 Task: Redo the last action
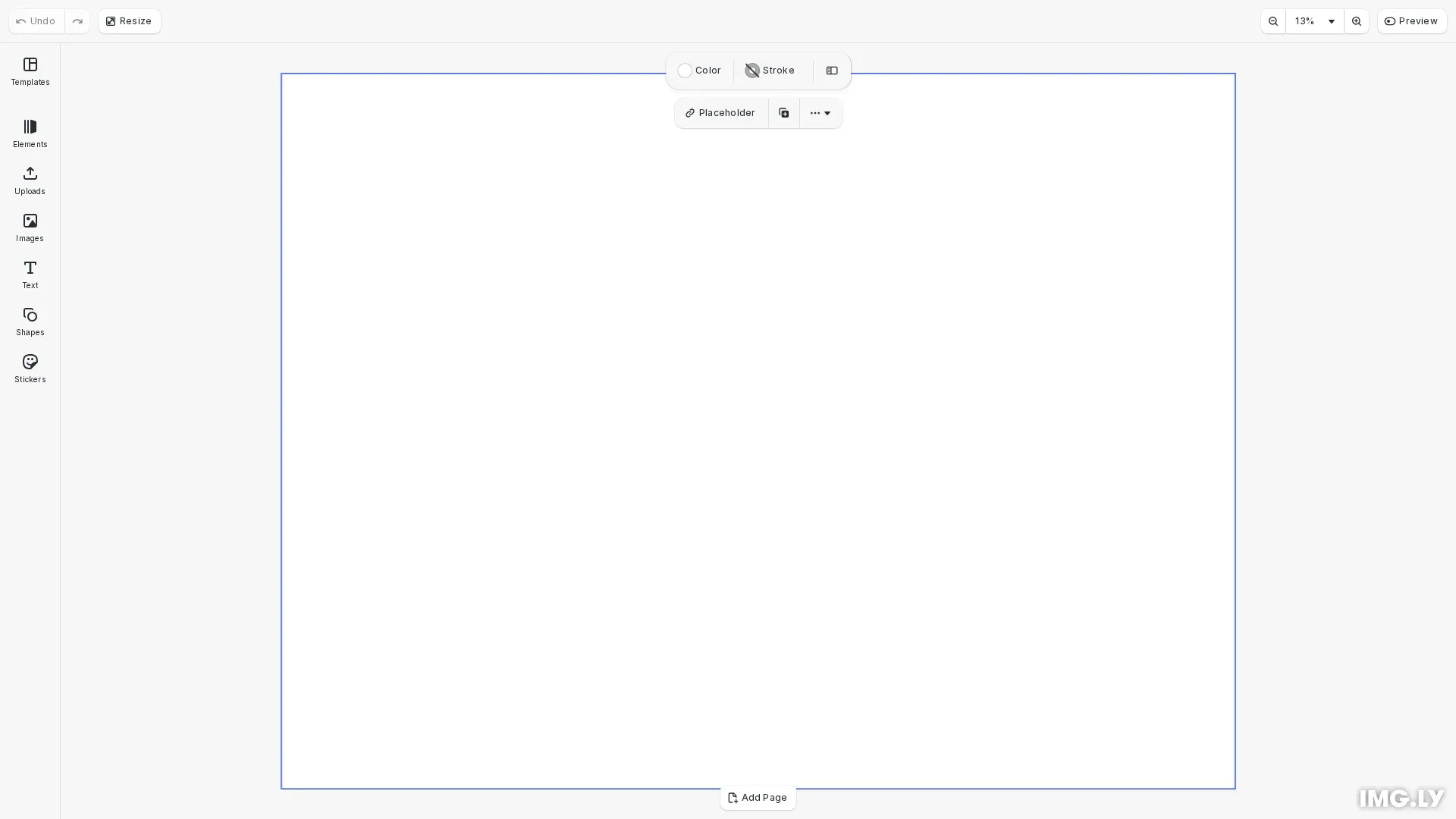[x=77, y=21]
